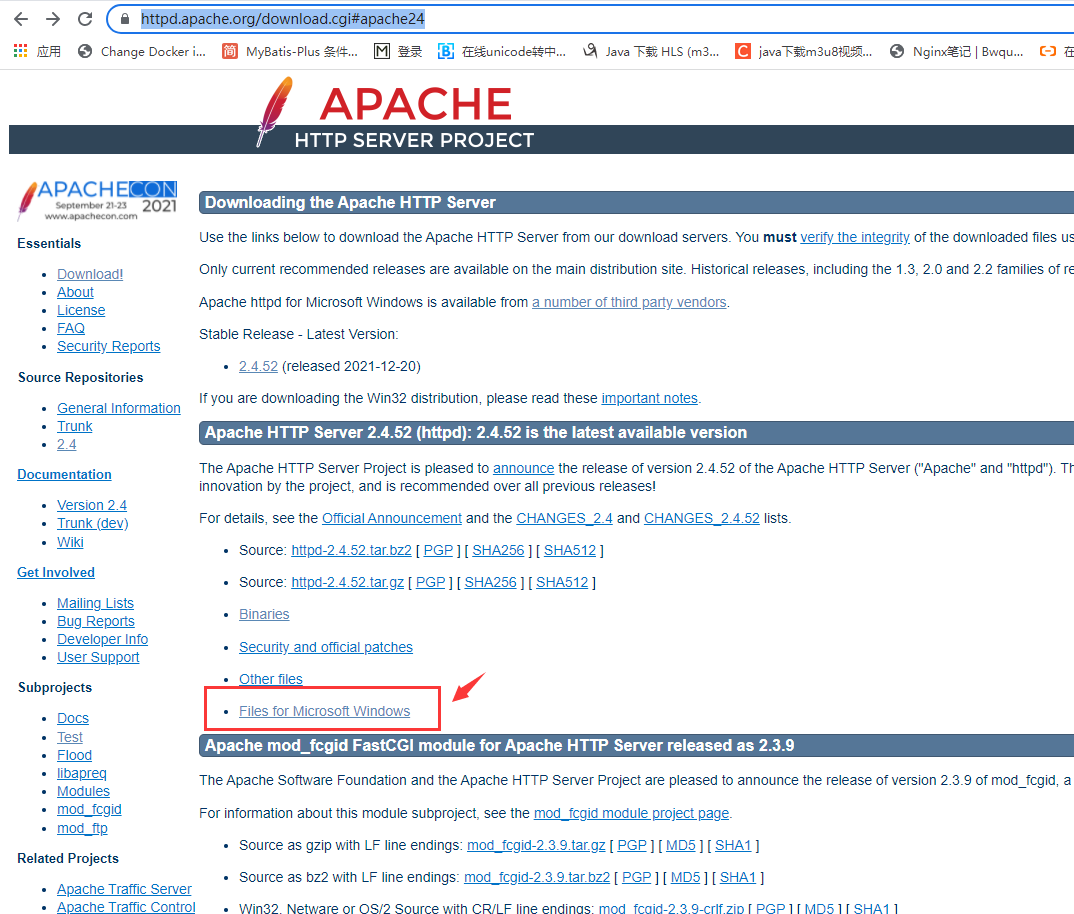The image size is (1074, 914).
Task: Open the Docs subproject link
Action: pos(73,718)
